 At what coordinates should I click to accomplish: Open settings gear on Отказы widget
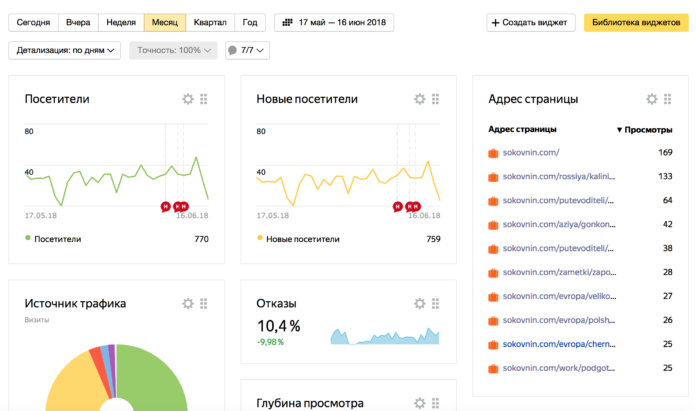(x=419, y=304)
